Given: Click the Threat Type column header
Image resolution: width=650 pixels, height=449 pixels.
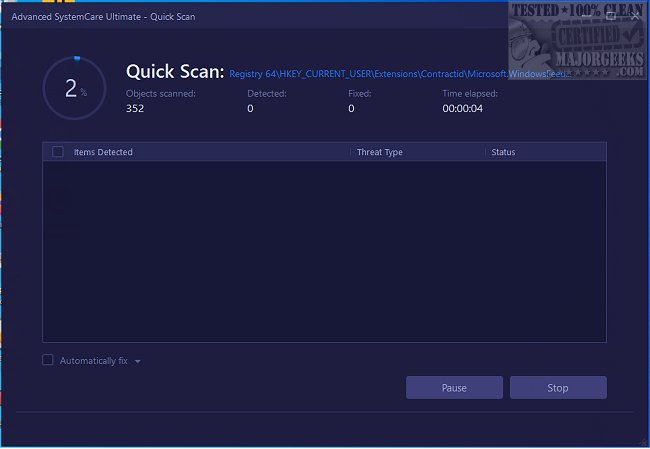Looking at the screenshot, I should click(380, 152).
